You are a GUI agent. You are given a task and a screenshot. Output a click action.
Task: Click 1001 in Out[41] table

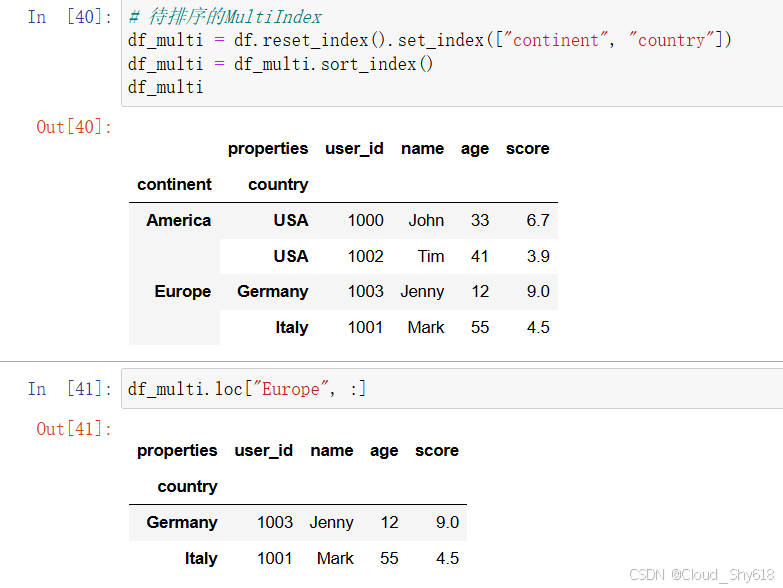pyautogui.click(x=275, y=559)
